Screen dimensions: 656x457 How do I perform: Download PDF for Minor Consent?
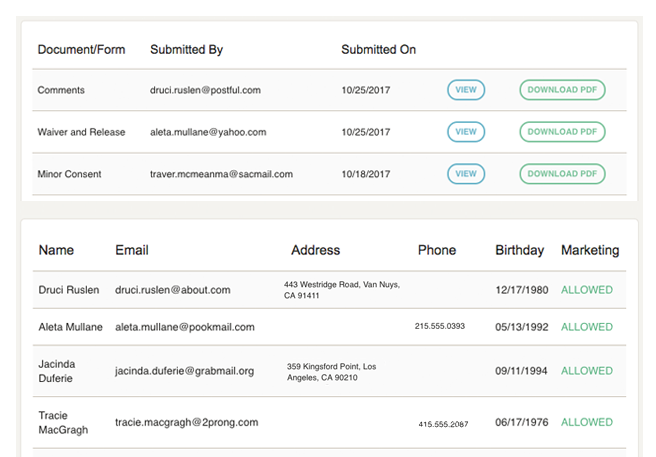click(x=562, y=174)
